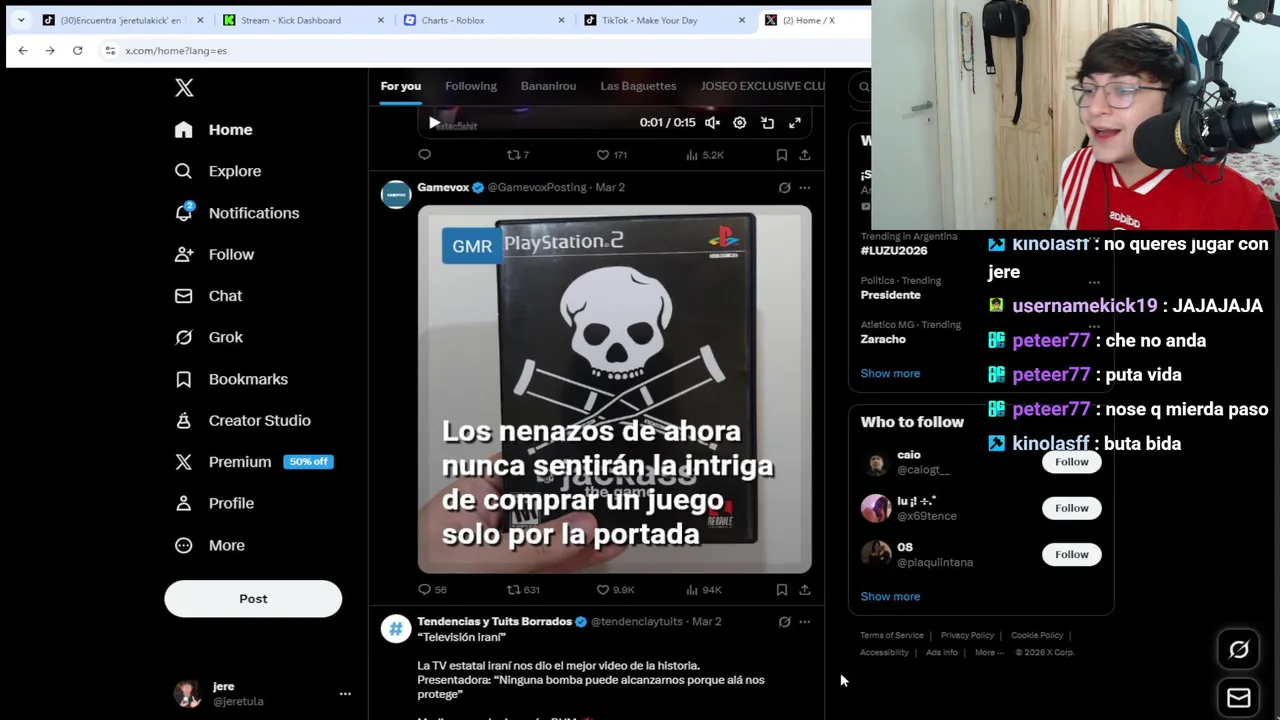1280x720 pixels.
Task: Open the Follow page in the sidebar
Action: [x=215, y=254]
